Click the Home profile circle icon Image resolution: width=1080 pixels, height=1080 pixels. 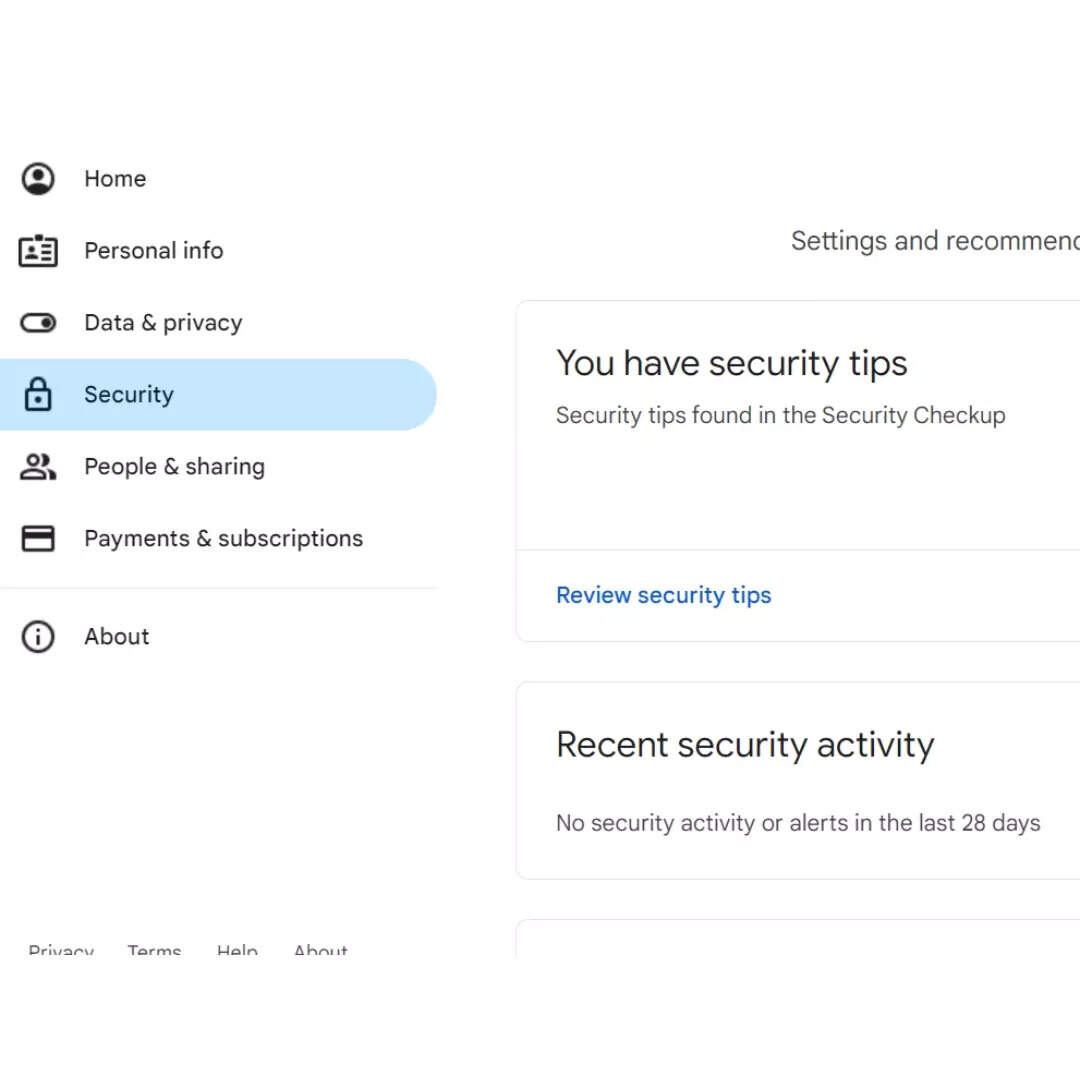tap(38, 179)
